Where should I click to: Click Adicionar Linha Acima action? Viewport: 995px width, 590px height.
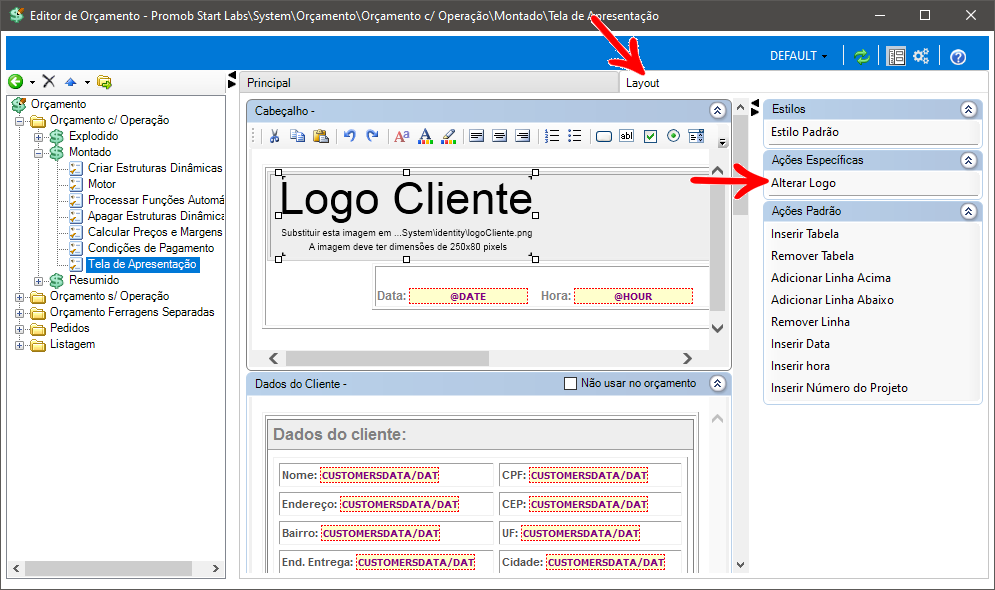coord(831,278)
